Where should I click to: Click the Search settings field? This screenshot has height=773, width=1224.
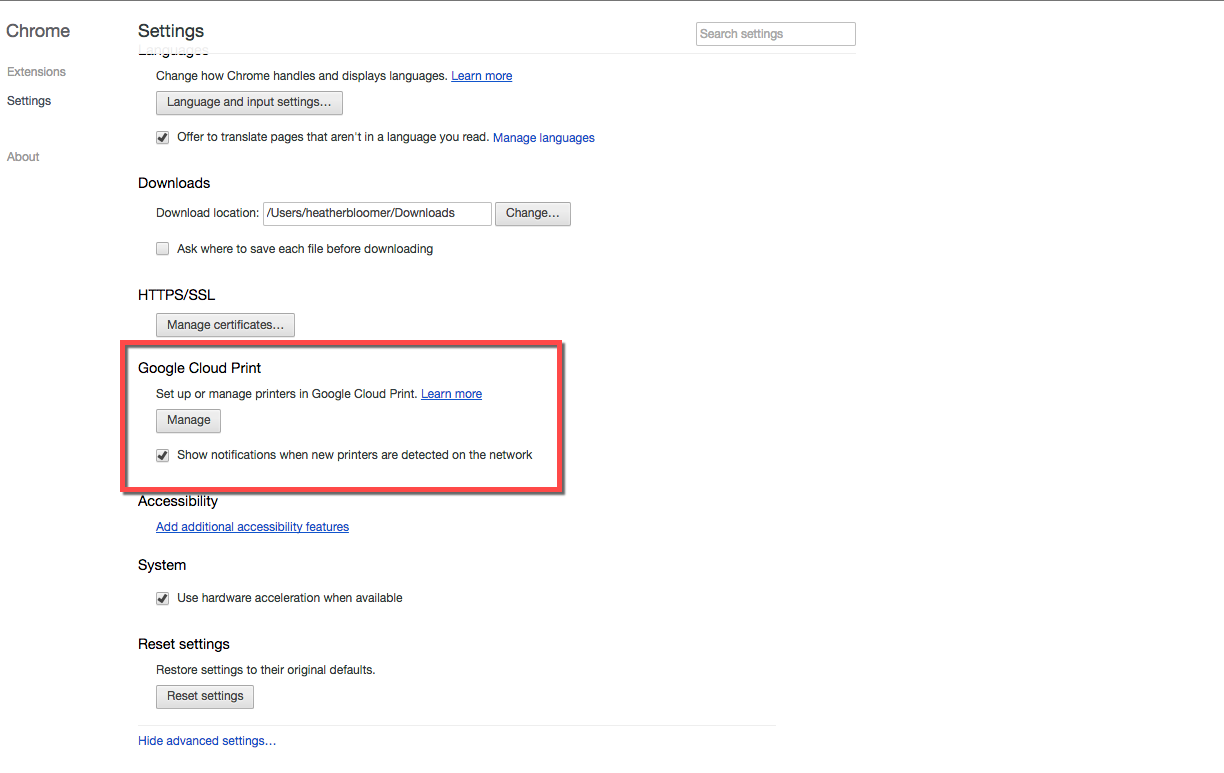point(776,34)
